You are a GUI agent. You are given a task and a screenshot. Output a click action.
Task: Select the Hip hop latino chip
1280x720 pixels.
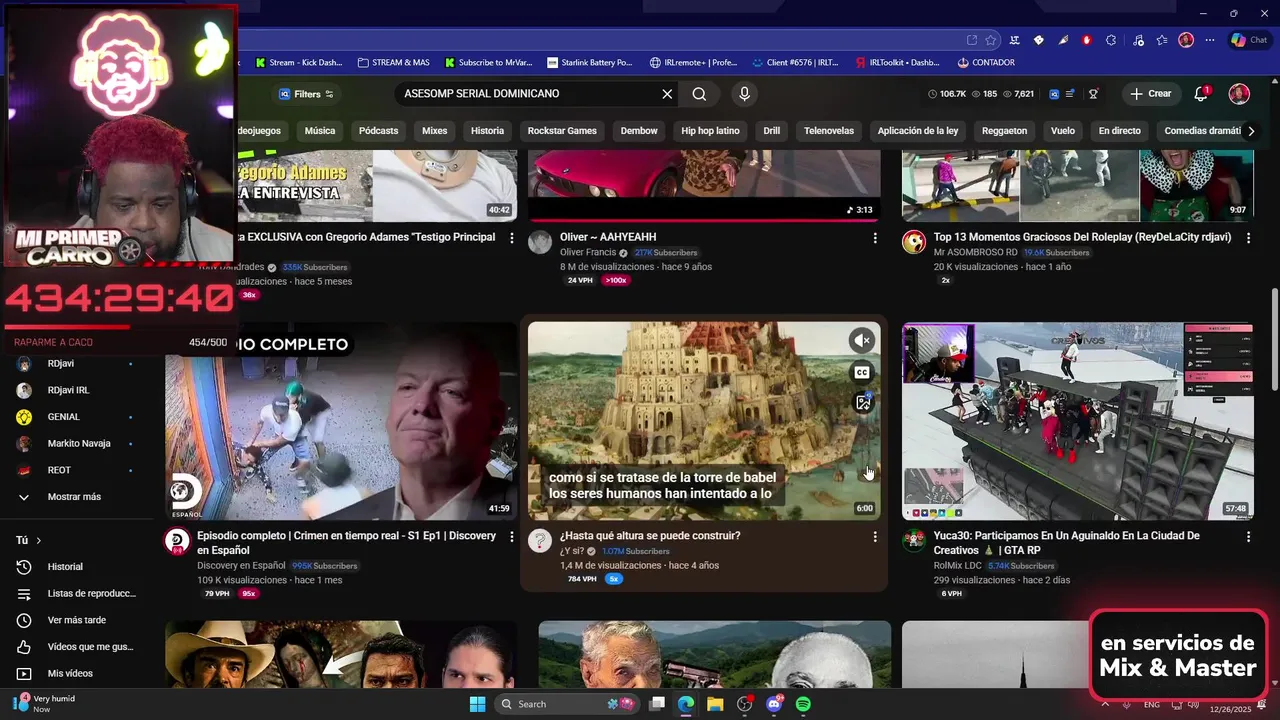pos(710,131)
